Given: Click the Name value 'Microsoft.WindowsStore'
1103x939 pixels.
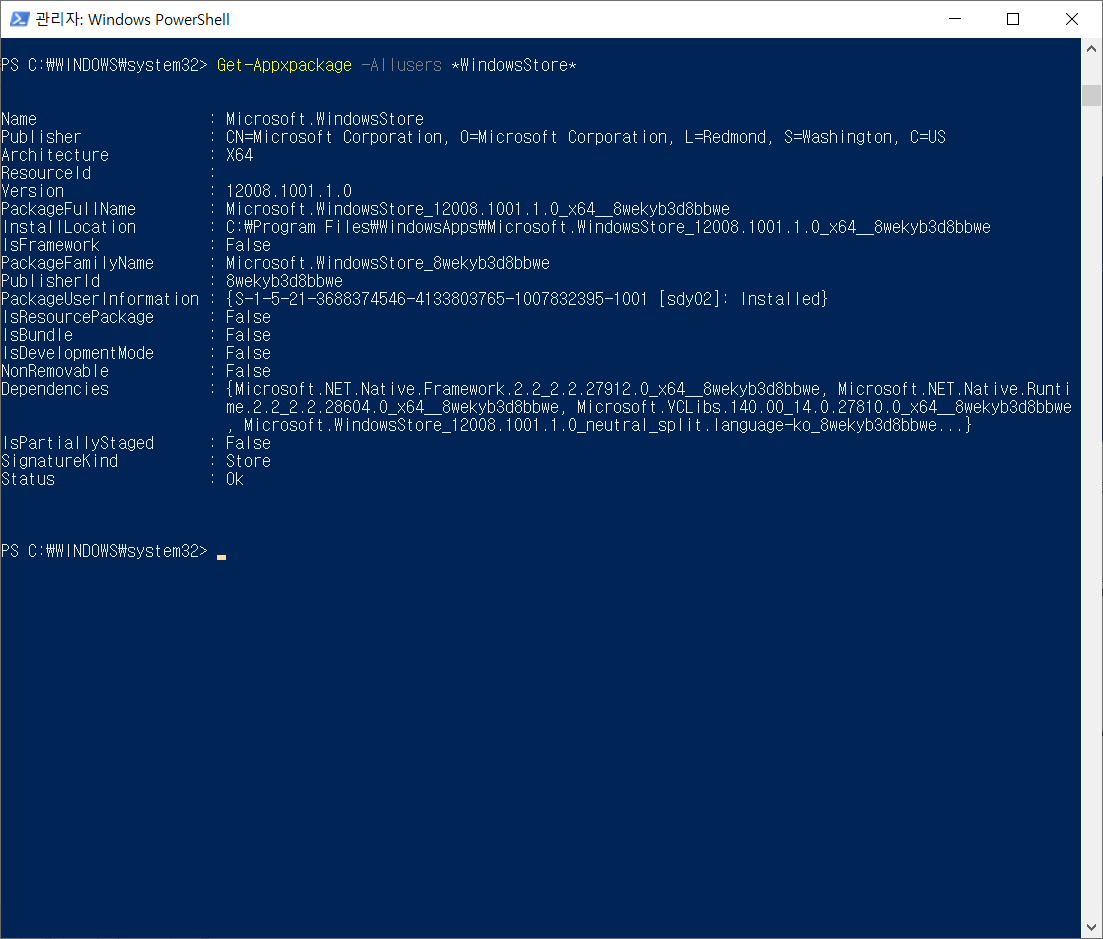Looking at the screenshot, I should coord(325,119).
